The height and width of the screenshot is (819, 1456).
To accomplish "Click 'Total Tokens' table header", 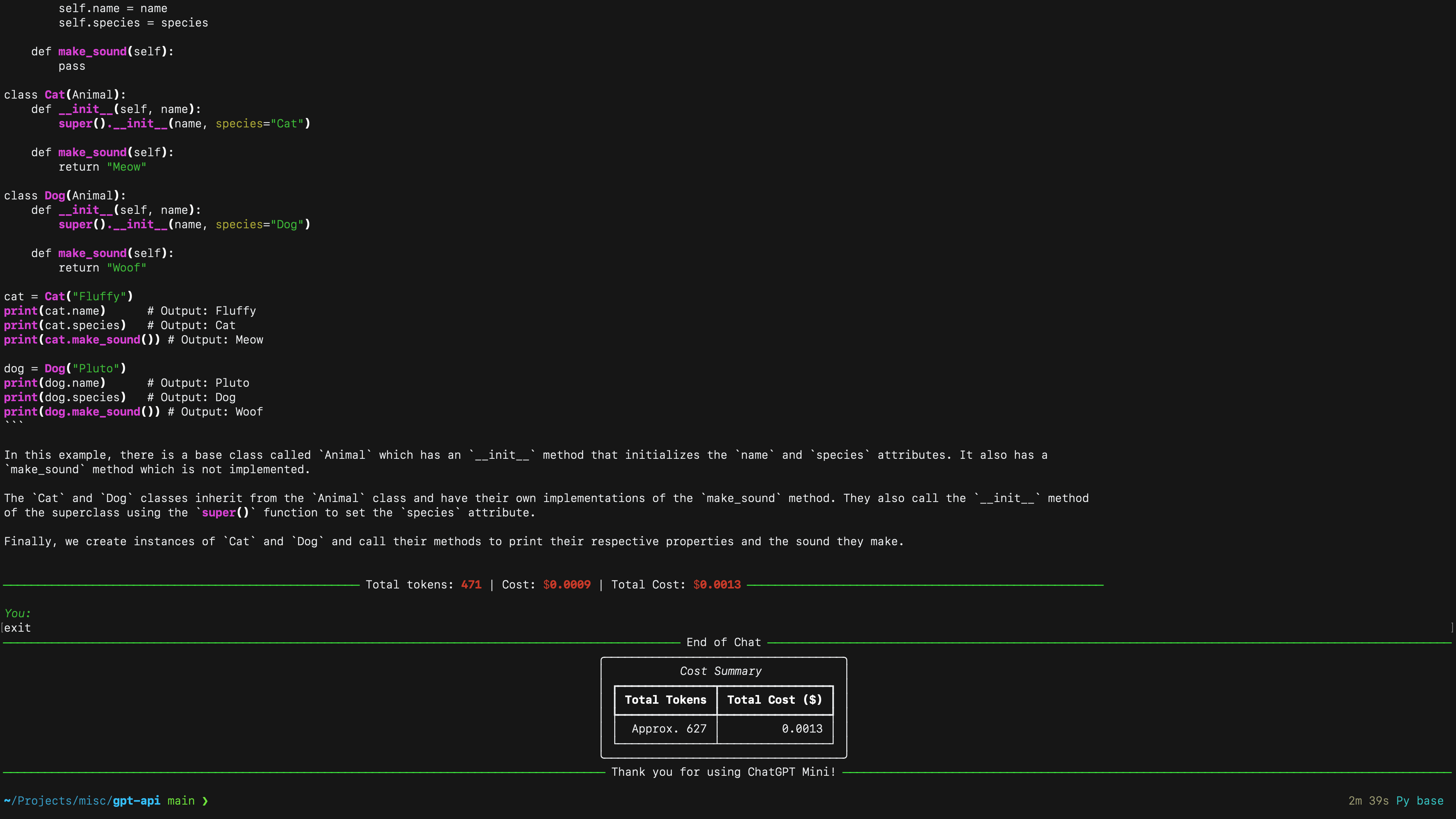I will click(x=665, y=700).
